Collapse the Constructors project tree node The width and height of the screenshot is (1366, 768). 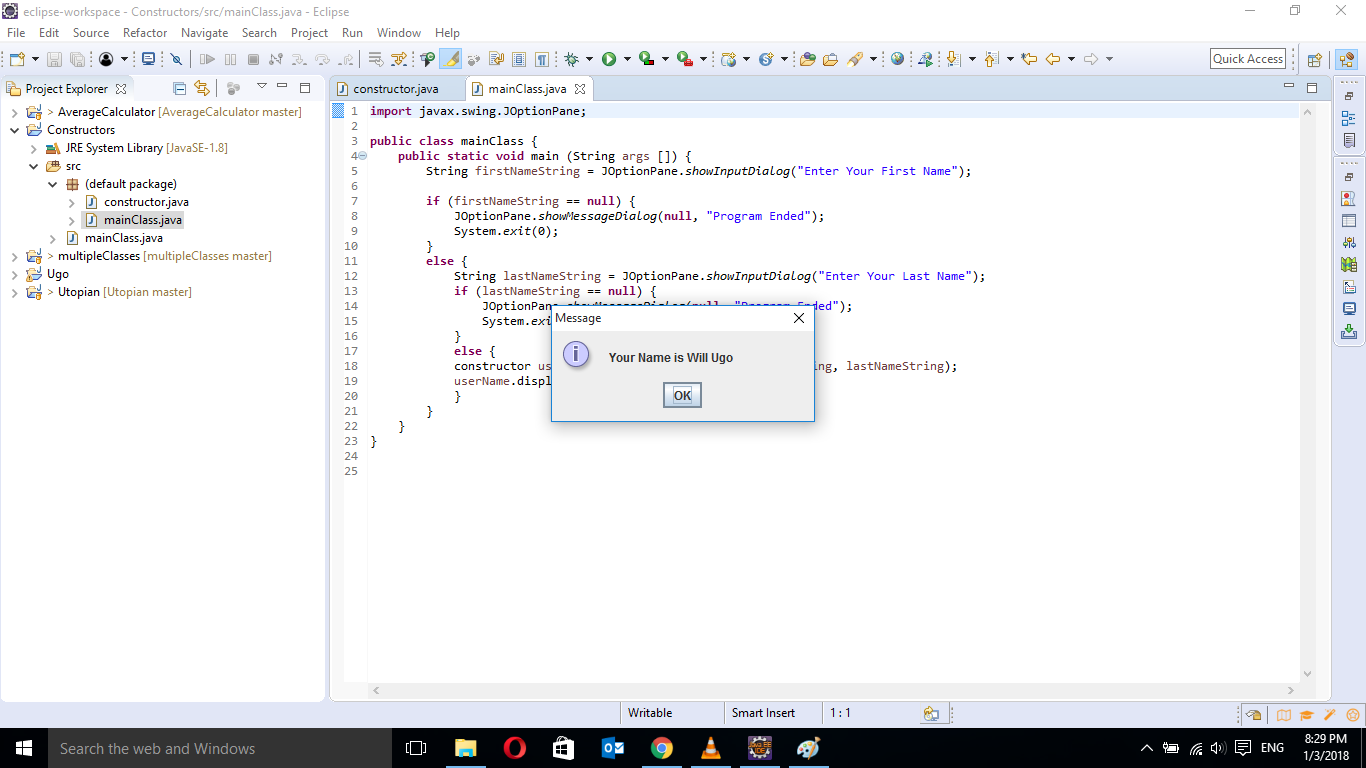16,130
